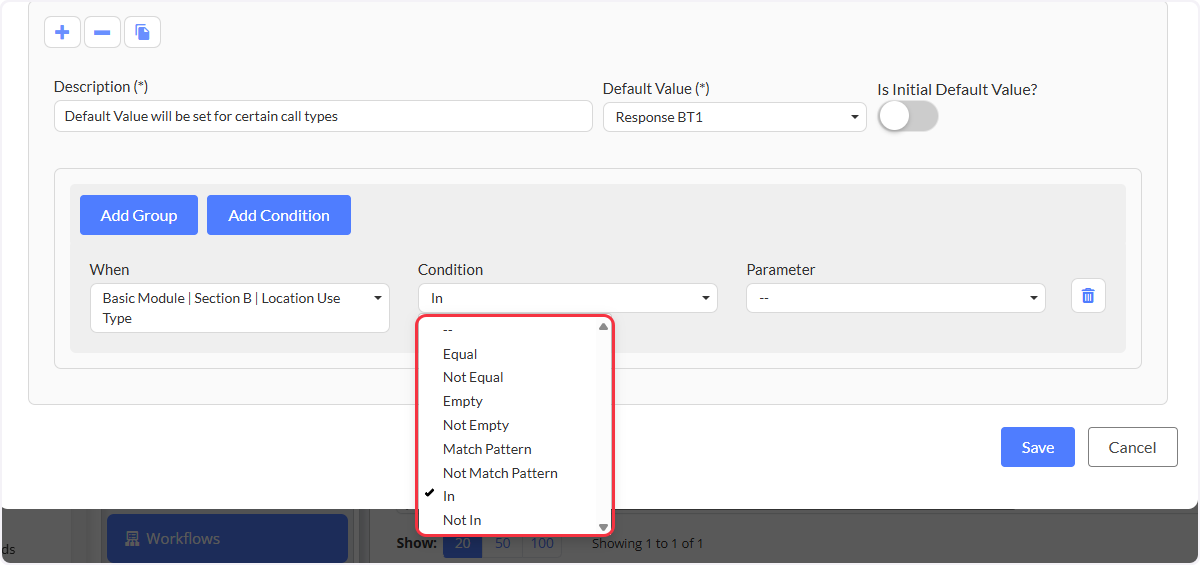Open the Parameter dropdown
Viewport: 1200px width, 565px height.
[x=896, y=298]
